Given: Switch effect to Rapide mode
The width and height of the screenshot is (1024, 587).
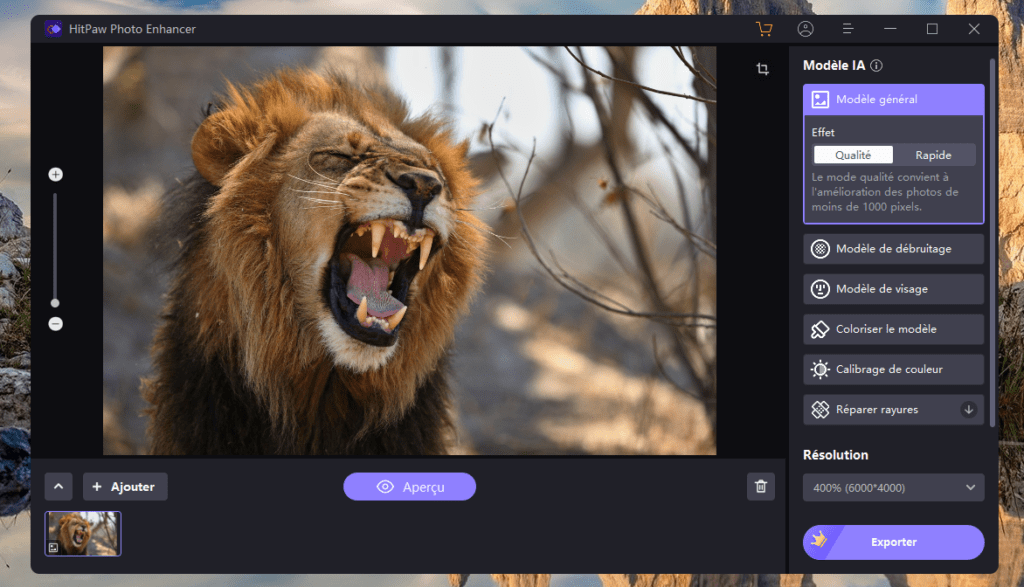Looking at the screenshot, I should coord(933,155).
